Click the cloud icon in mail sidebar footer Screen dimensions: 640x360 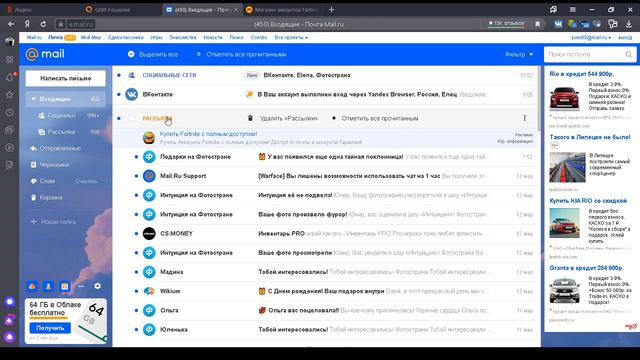tap(32, 287)
